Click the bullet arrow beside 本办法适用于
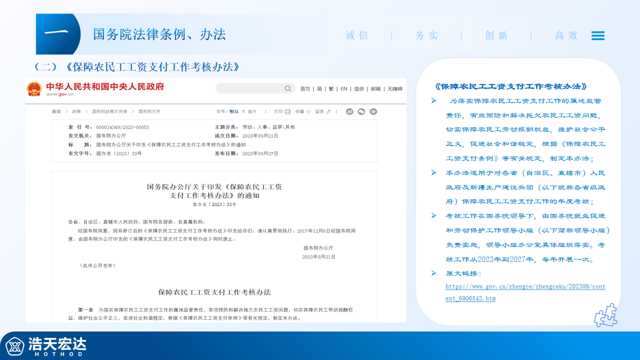The image size is (640, 360). point(433,173)
